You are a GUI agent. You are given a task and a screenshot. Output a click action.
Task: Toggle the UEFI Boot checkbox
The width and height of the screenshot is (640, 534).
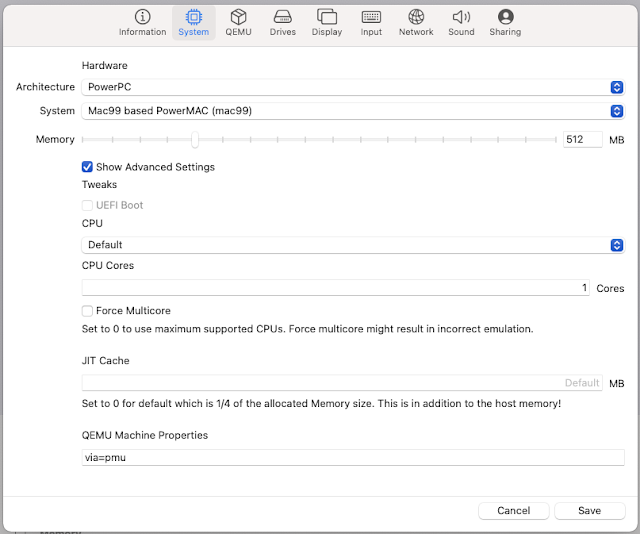point(87,205)
